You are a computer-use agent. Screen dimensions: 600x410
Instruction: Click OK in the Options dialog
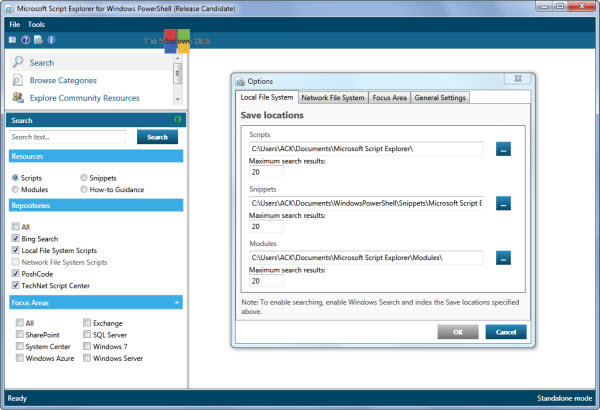pyautogui.click(x=458, y=332)
